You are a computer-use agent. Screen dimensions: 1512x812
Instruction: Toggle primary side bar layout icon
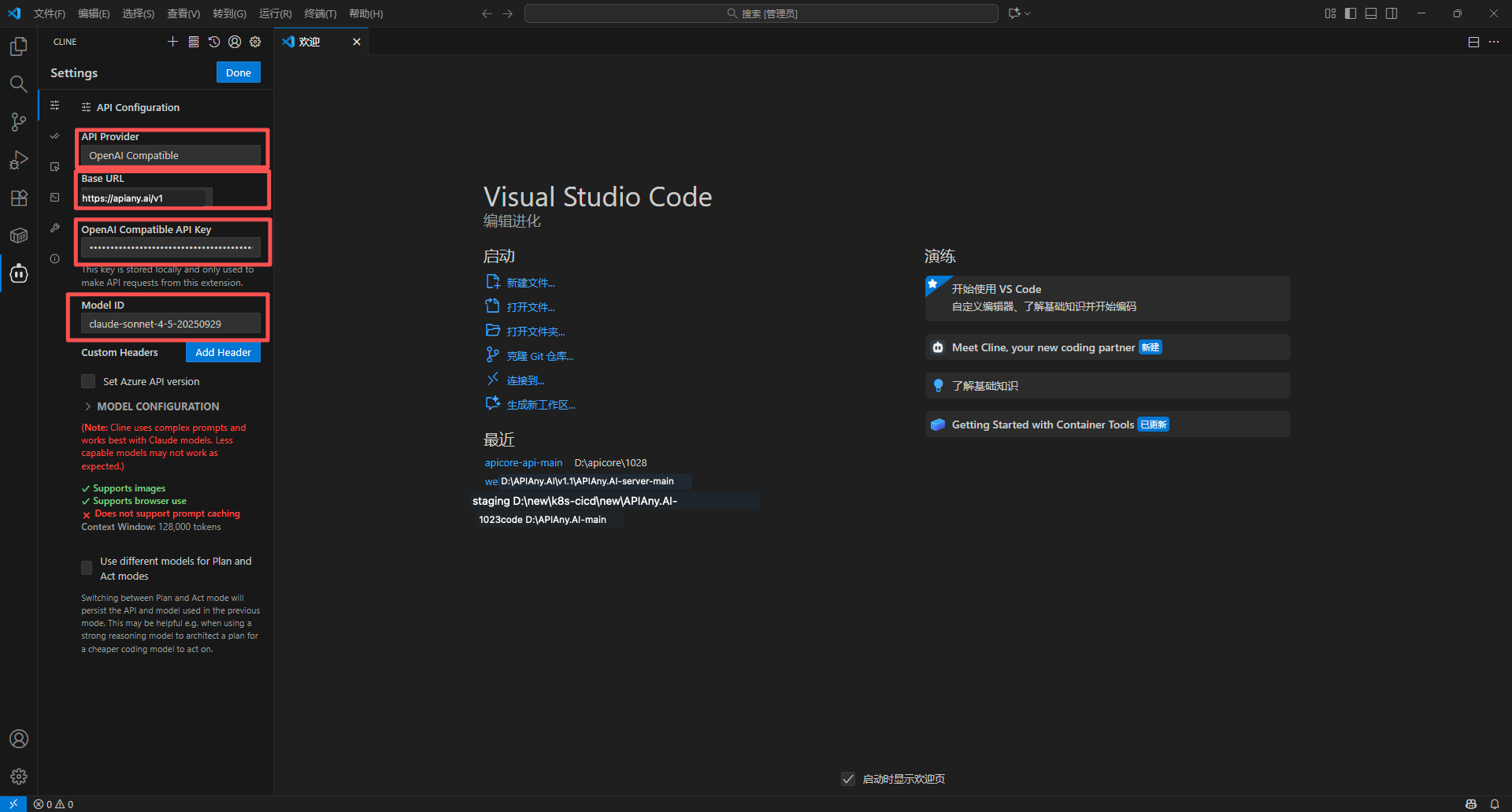[x=1351, y=13]
